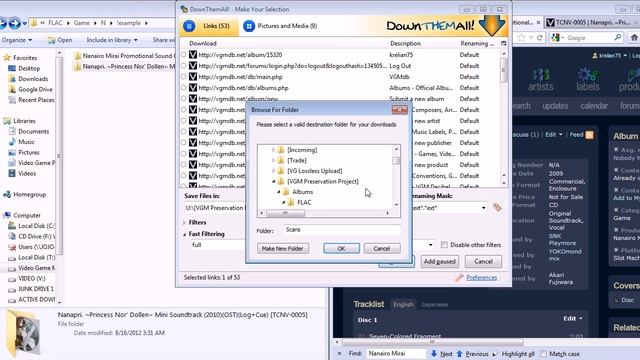Click Add paused button
The width and height of the screenshot is (640, 360).
(439, 262)
